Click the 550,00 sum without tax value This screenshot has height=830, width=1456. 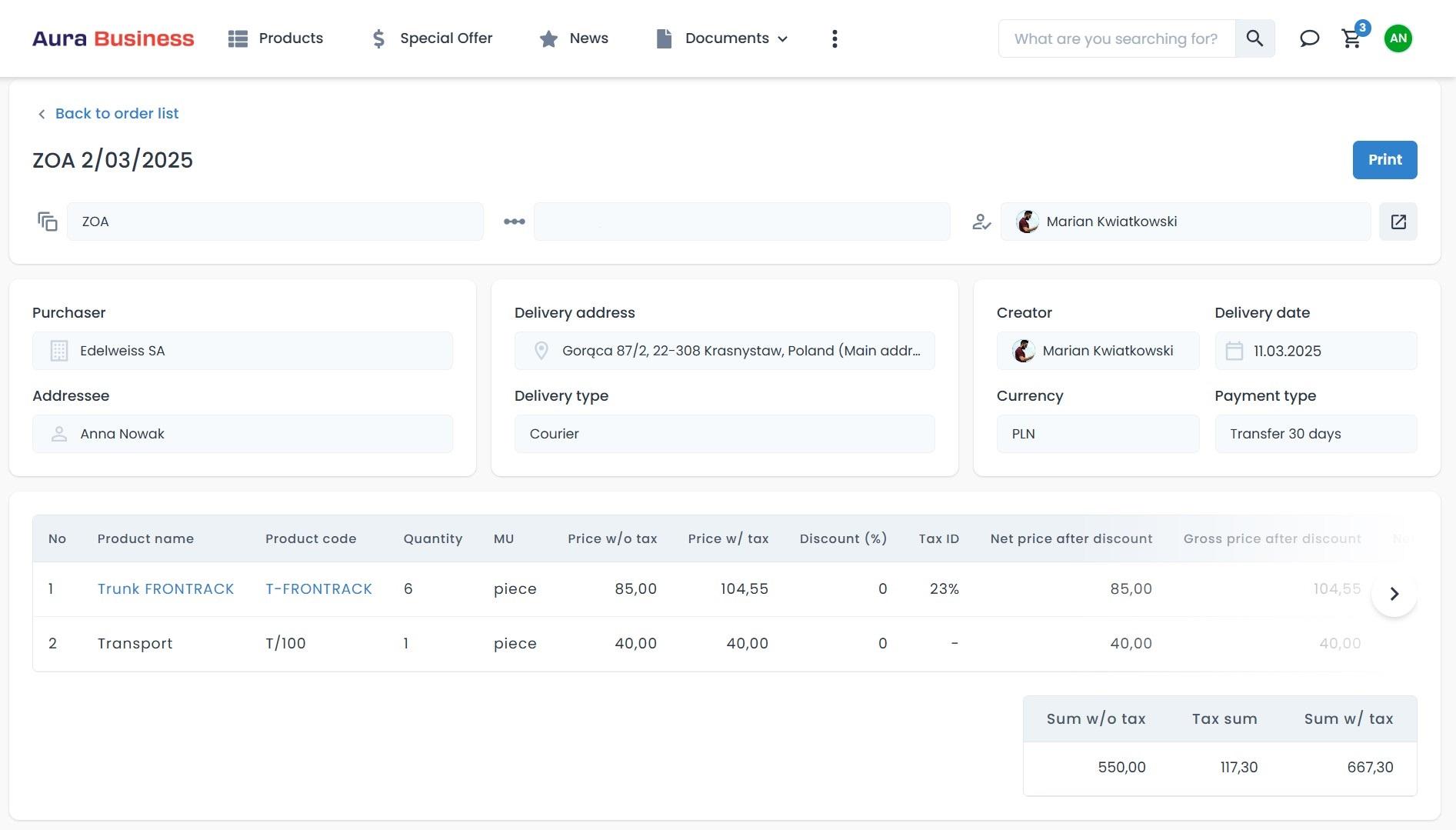tap(1121, 768)
